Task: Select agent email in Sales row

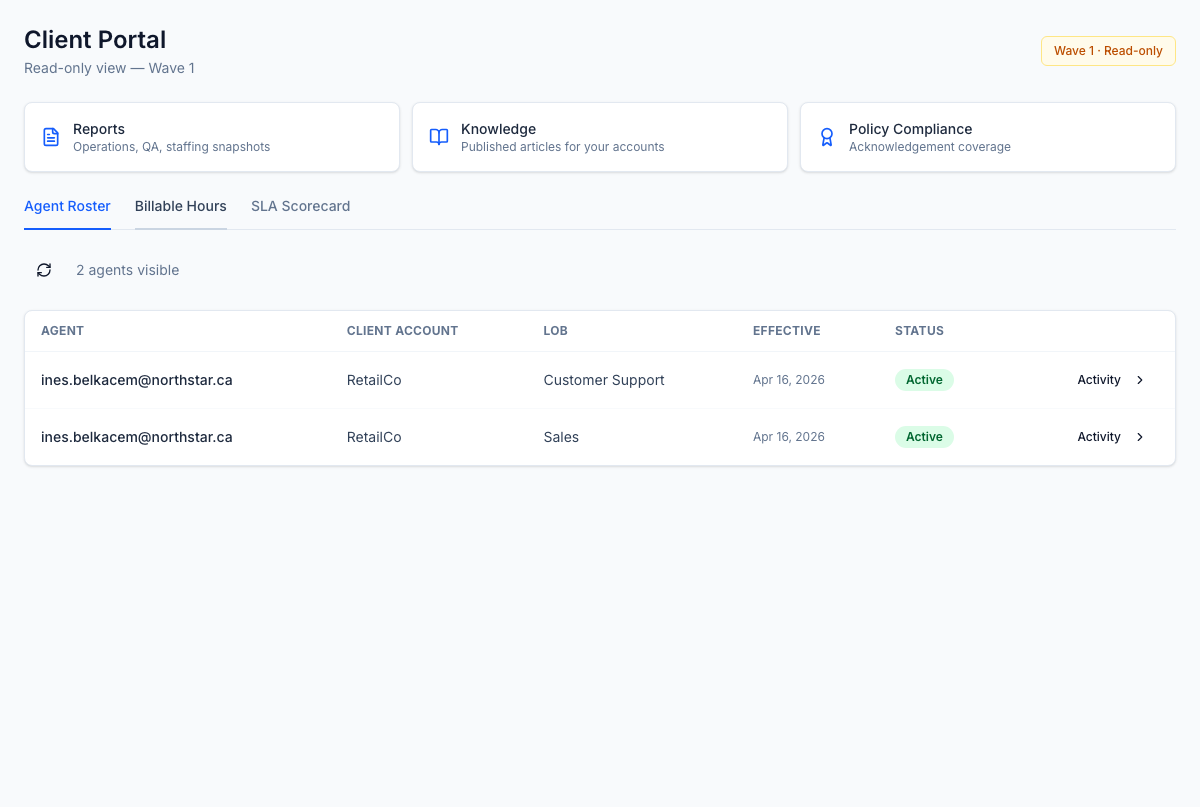Action: point(137,437)
